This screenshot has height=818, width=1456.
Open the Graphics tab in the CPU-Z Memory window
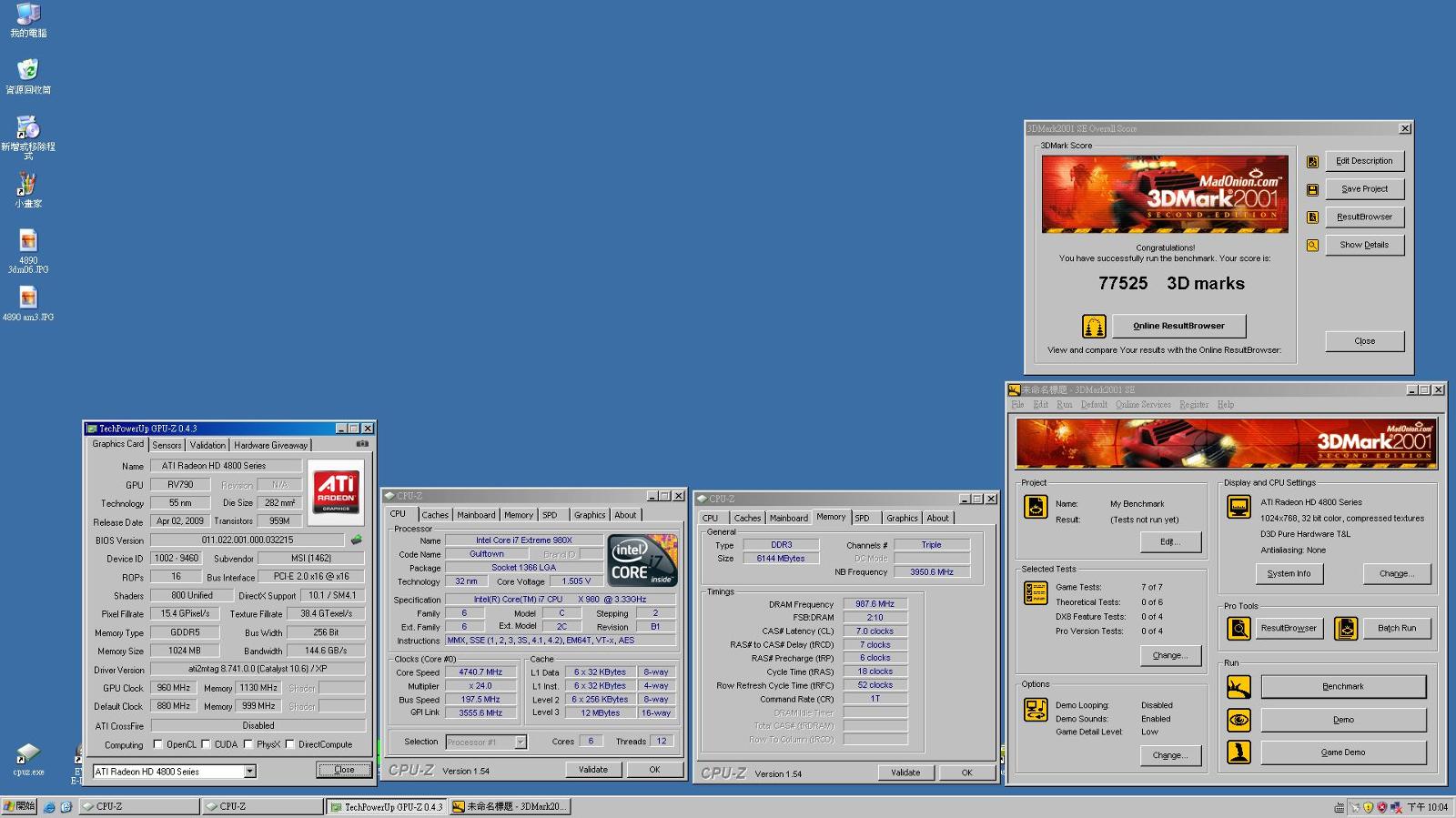[x=902, y=518]
